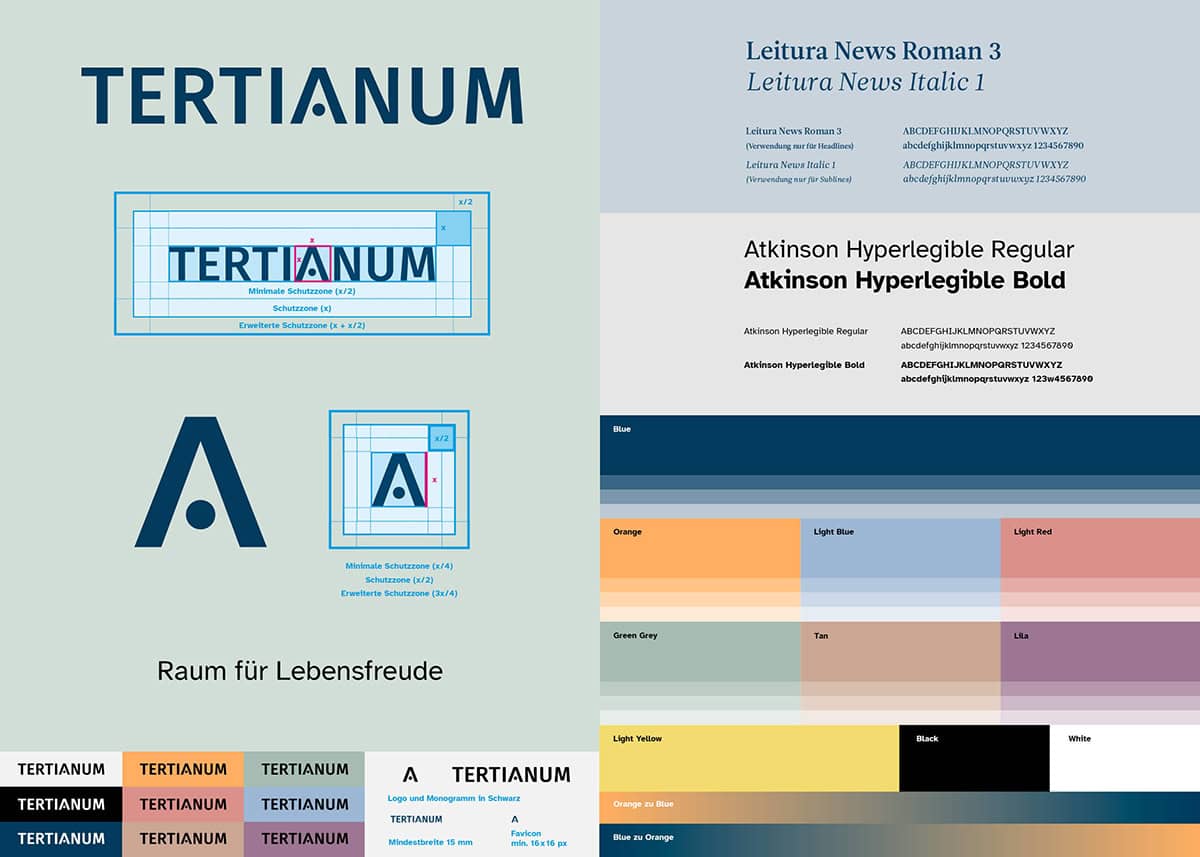The image size is (1200, 857).
Task: Select the A monogram inside the protection-zone diagram
Action: coord(398,479)
